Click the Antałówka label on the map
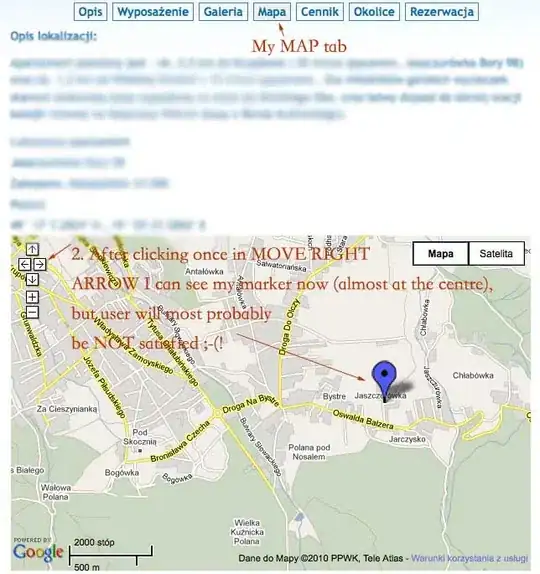The width and height of the screenshot is (540, 574). [204, 272]
